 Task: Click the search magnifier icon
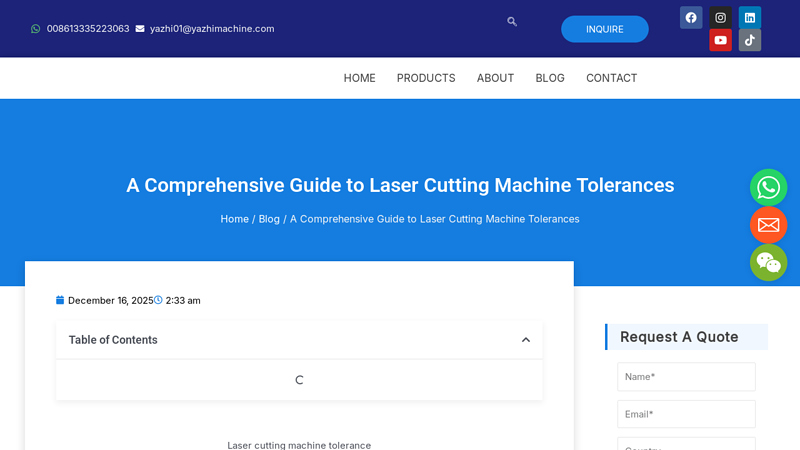(512, 21)
